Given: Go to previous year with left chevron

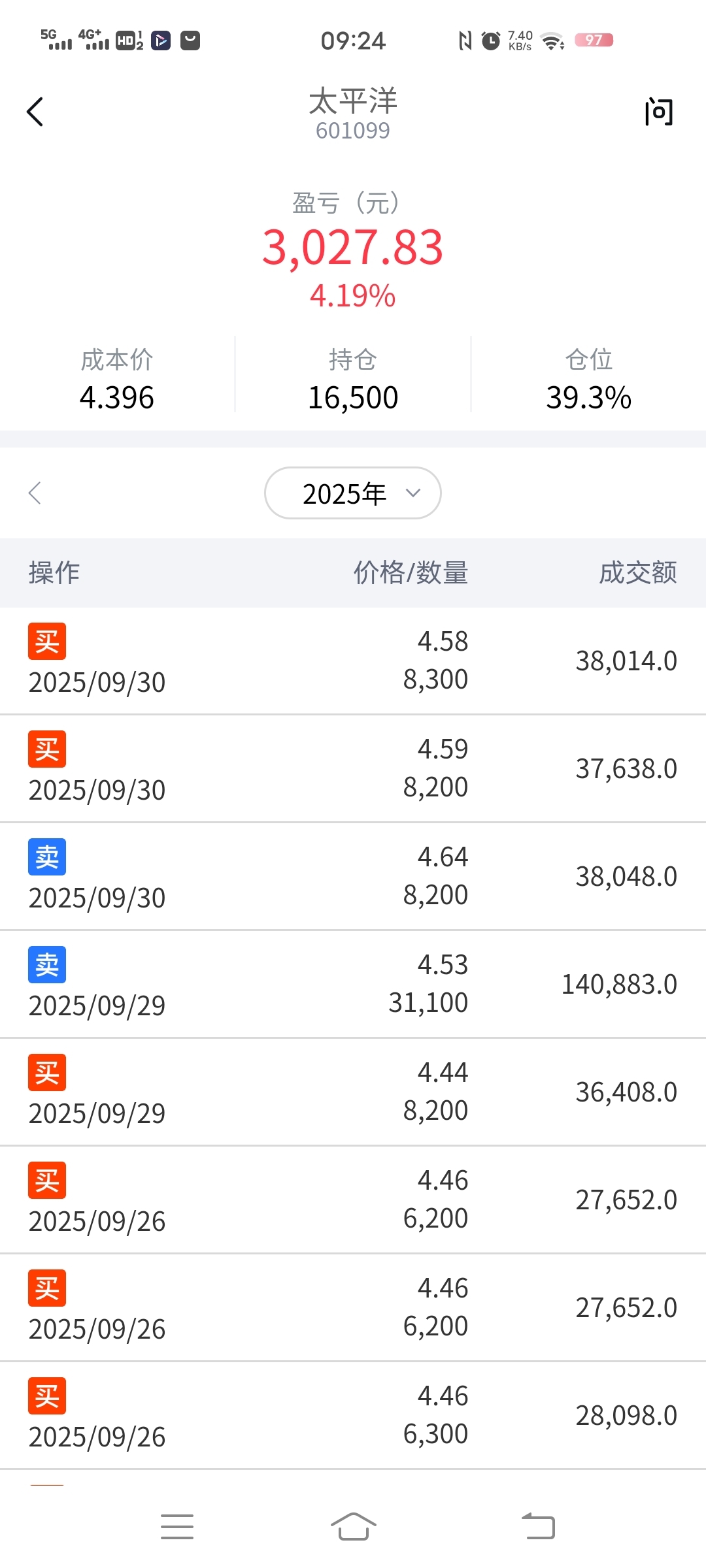Looking at the screenshot, I should click(x=35, y=493).
